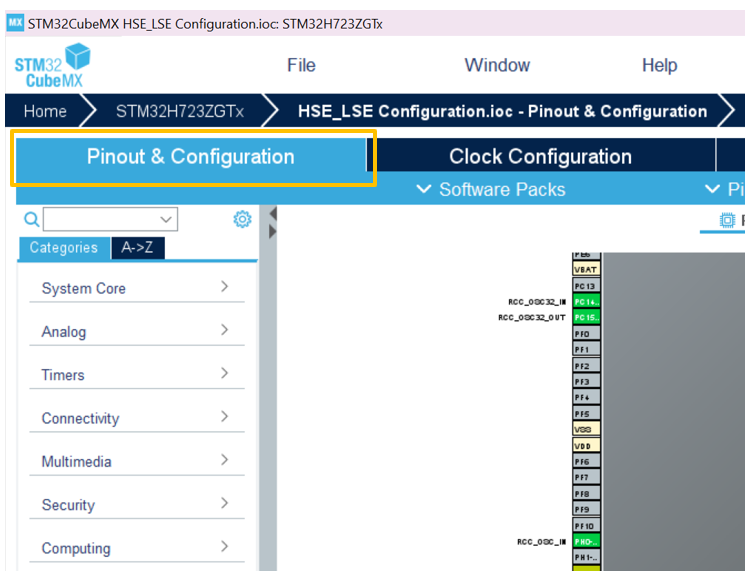Viewport: 751px width, 580px height.
Task: Select the PF10 pin
Action: pyautogui.click(x=586, y=525)
